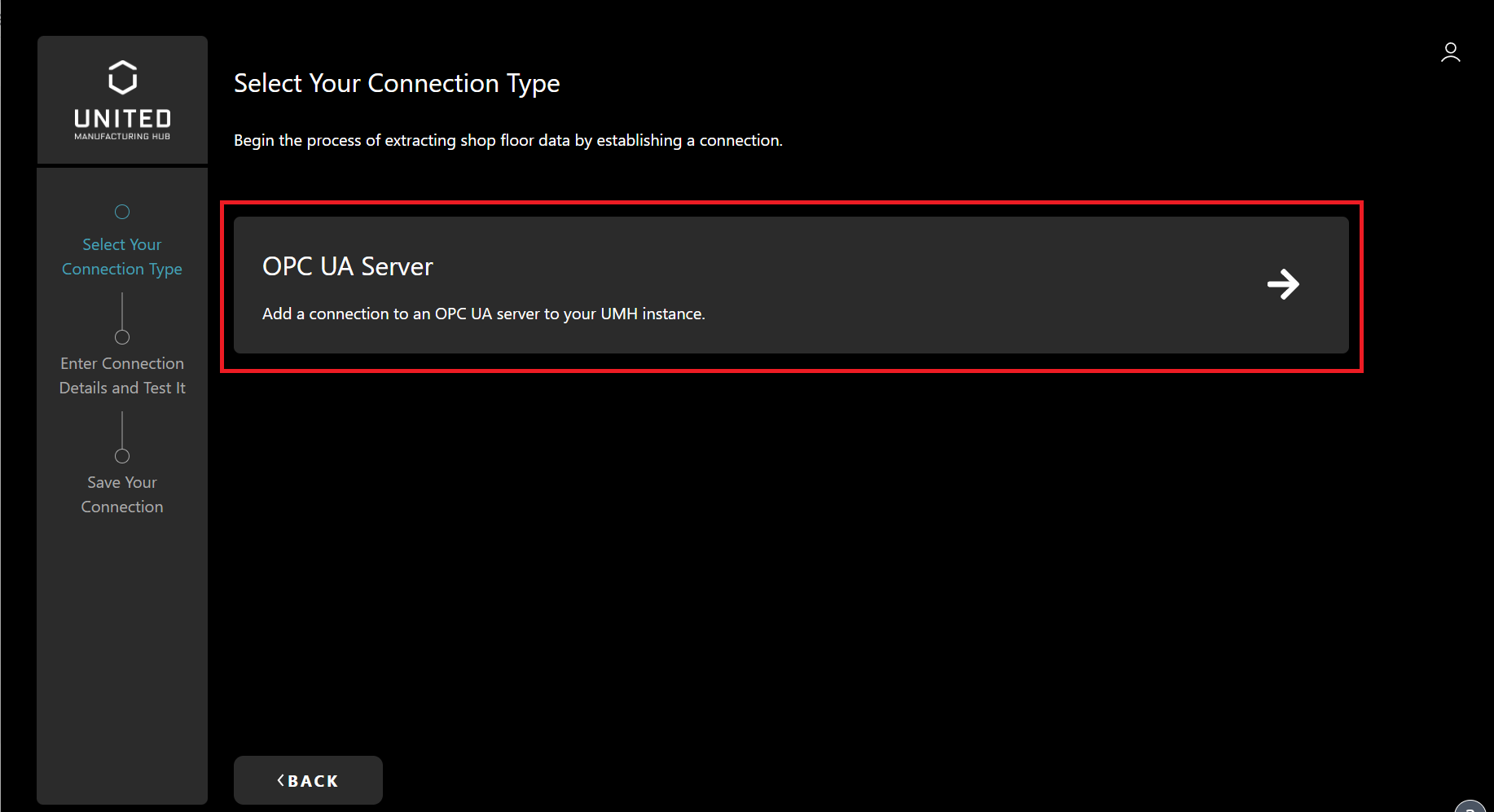1494x812 pixels.
Task: Go to the Select Your Connection Type step
Action: 122,257
